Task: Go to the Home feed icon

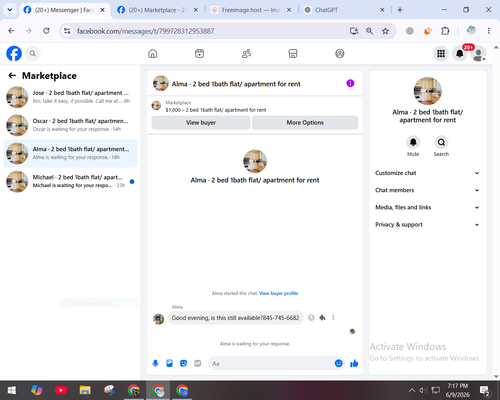Action: [153, 53]
